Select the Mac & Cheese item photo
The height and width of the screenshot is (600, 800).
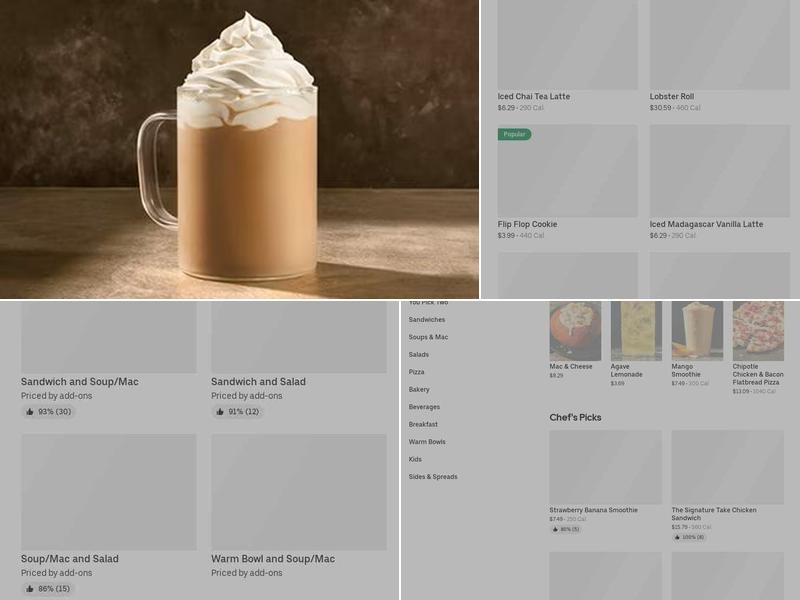(575, 331)
